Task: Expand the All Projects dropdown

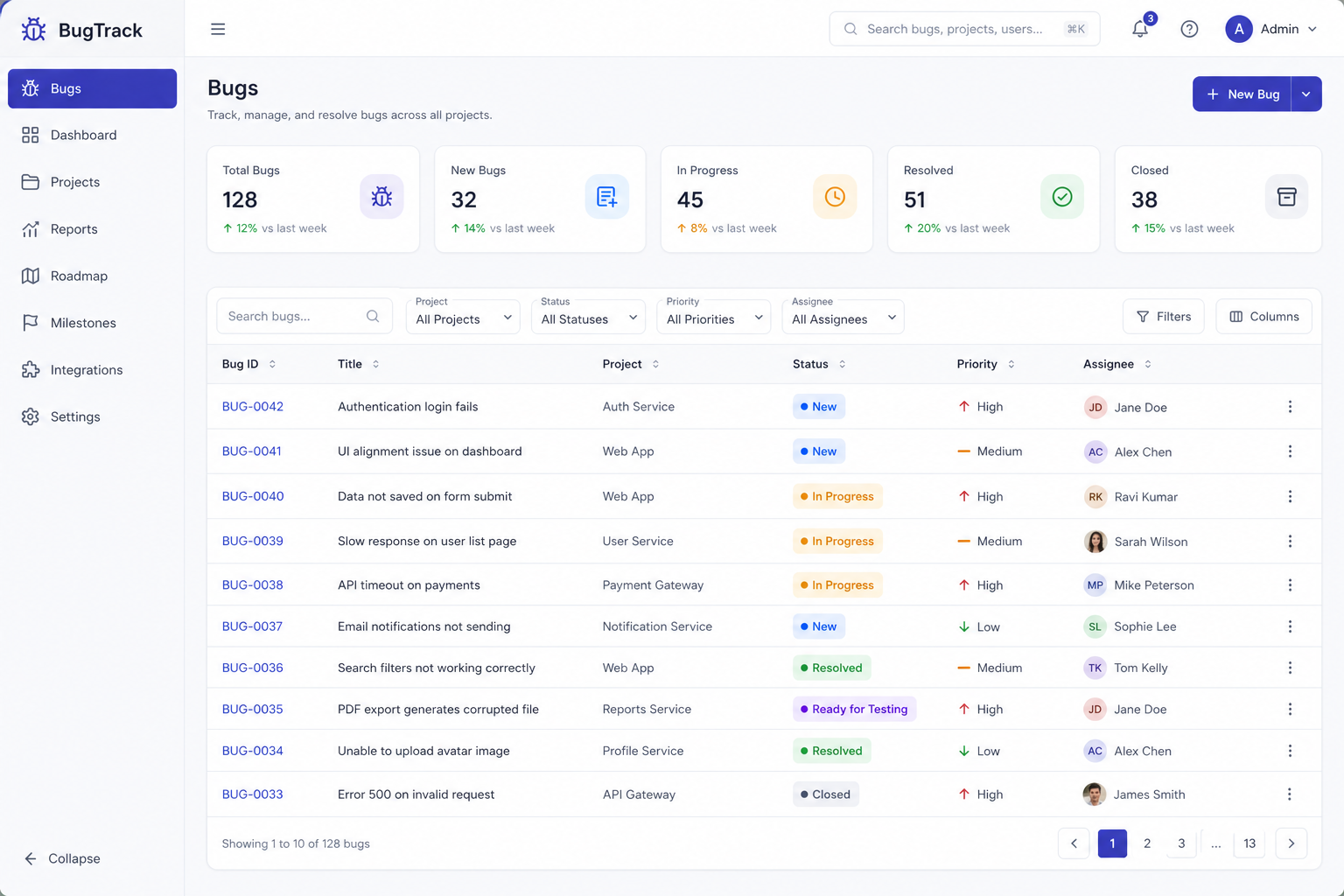Action: pyautogui.click(x=463, y=317)
